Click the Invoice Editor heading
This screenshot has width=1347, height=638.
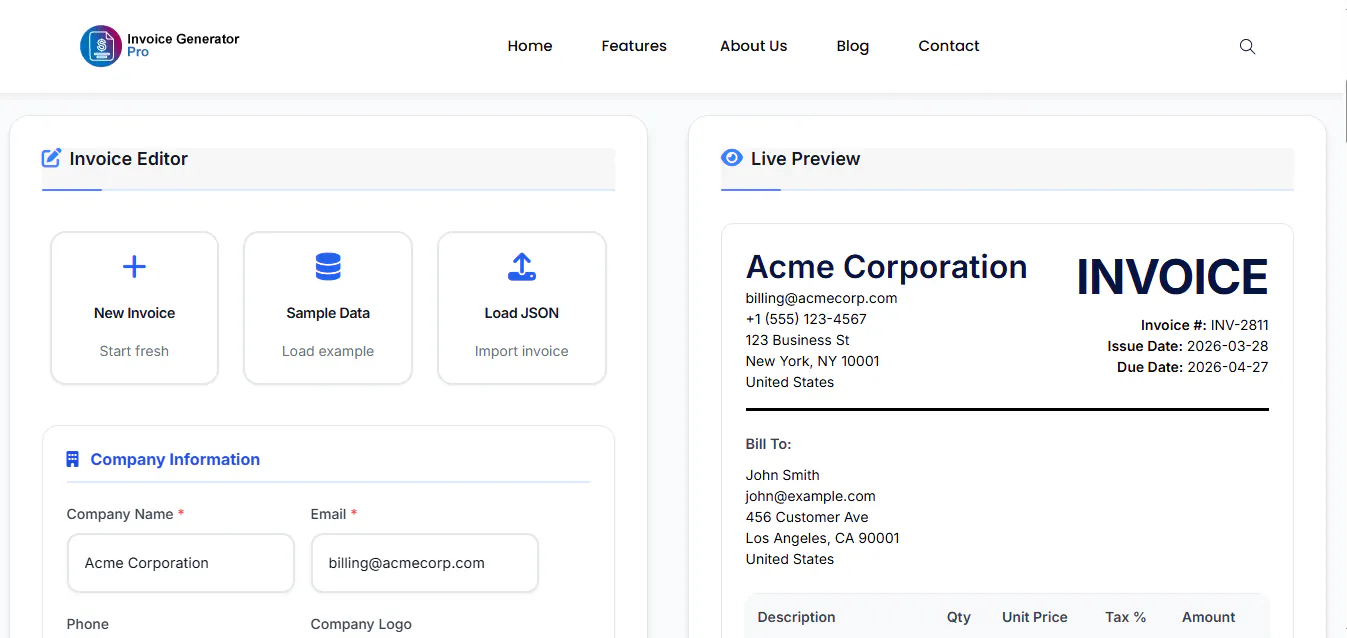tap(128, 158)
